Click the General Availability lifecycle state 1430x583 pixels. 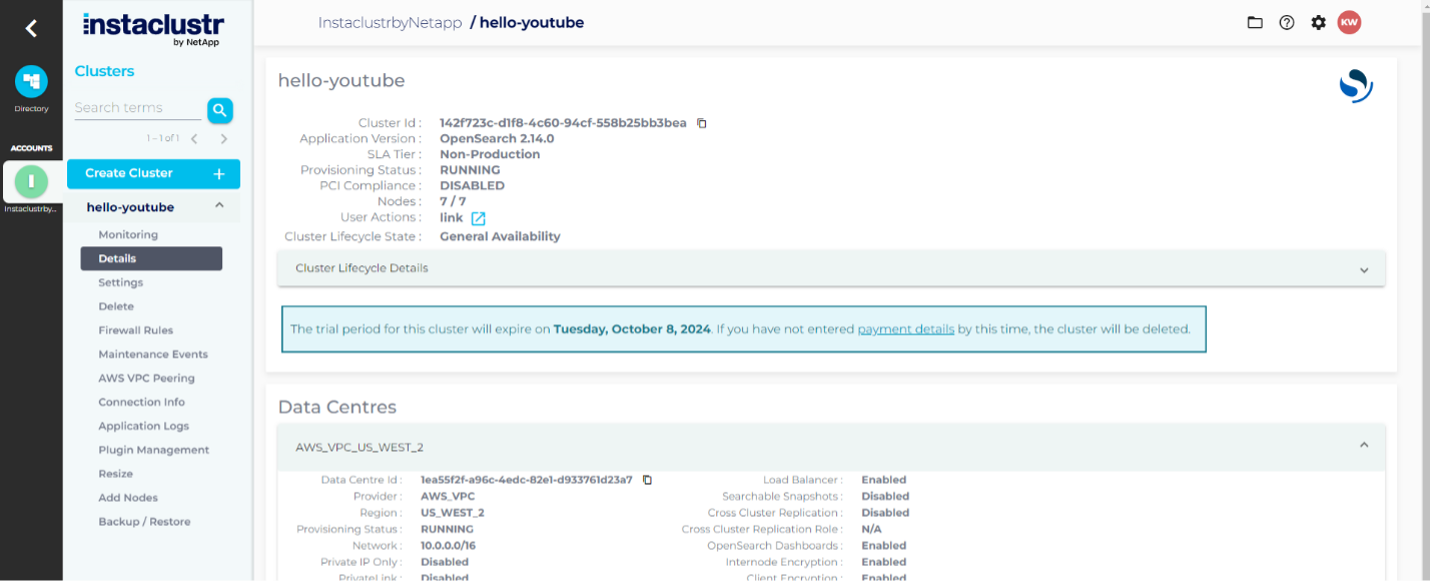tap(500, 237)
